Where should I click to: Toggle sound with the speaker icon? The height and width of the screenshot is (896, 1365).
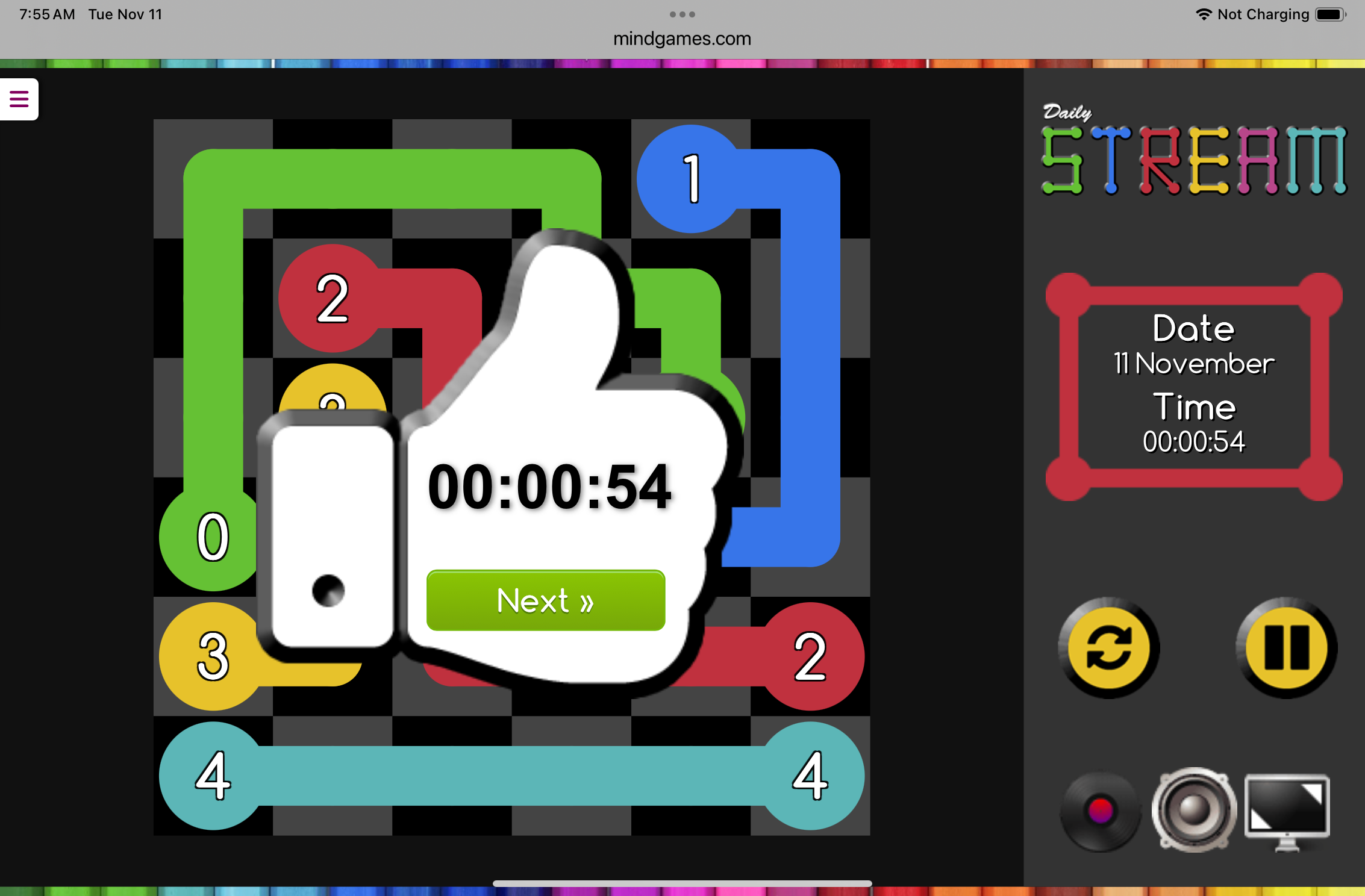(x=1194, y=809)
